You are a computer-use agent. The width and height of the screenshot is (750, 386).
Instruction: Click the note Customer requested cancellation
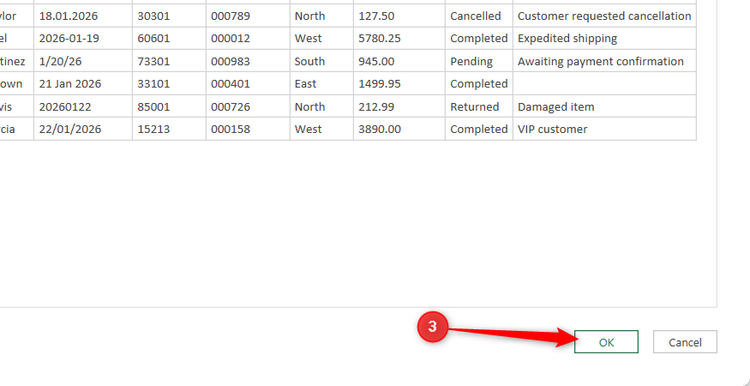pos(605,16)
